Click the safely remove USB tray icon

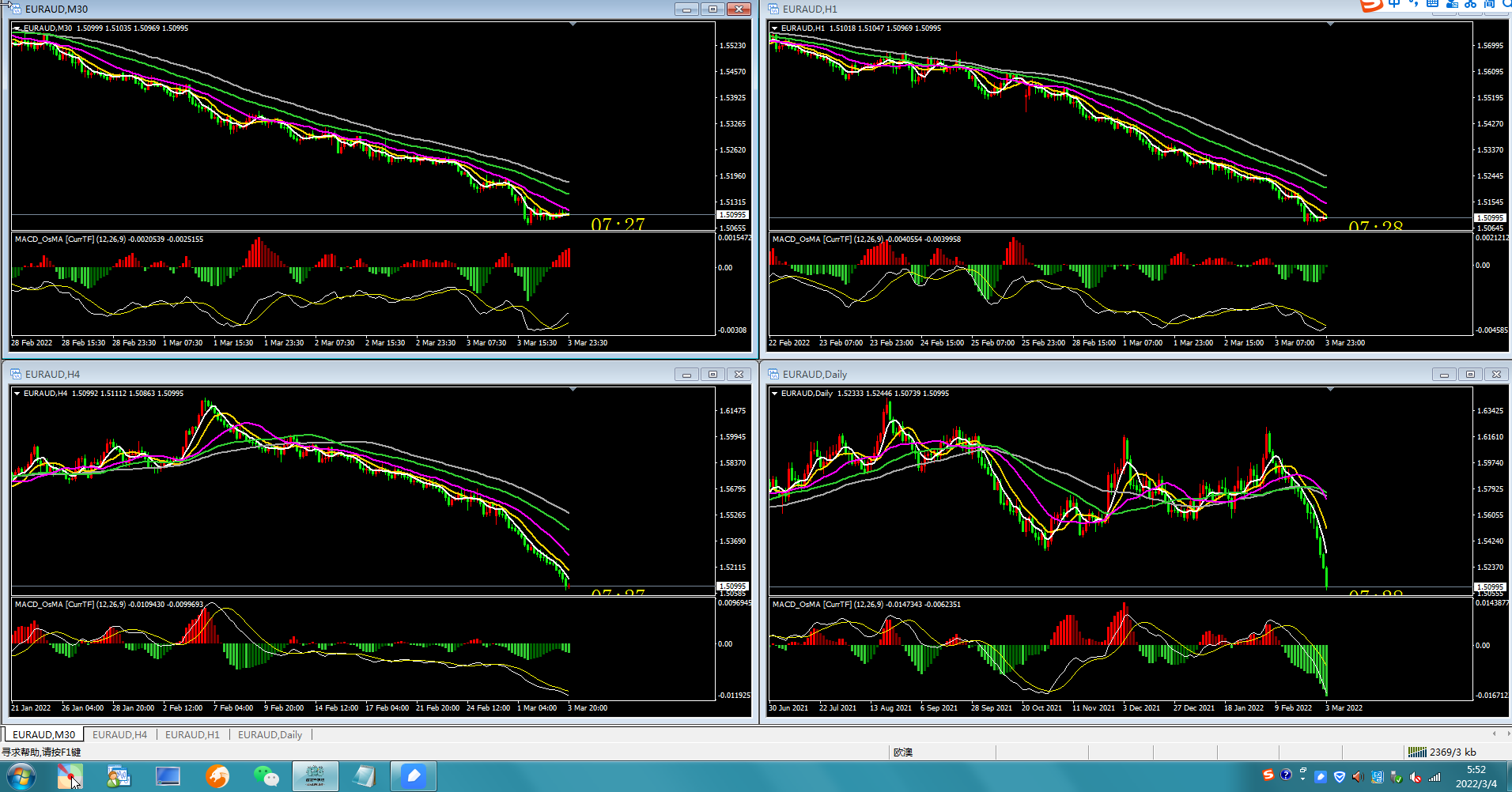click(1397, 777)
